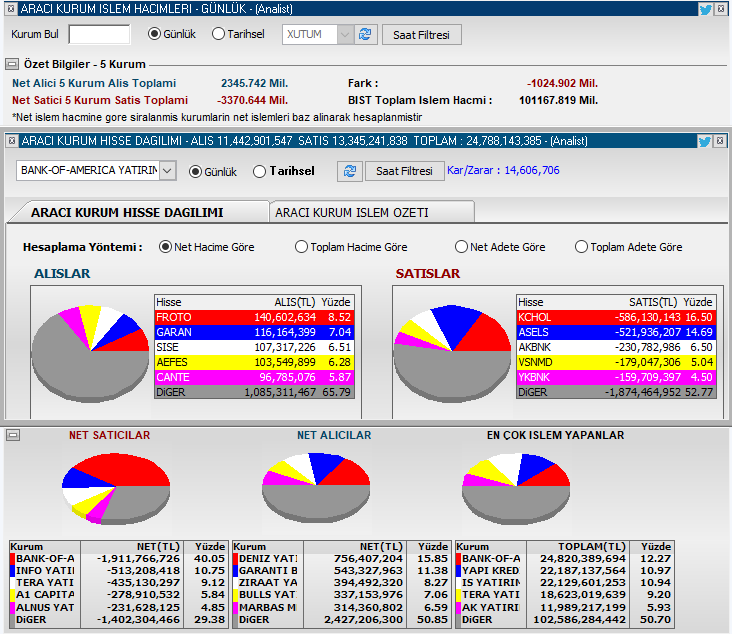Click ALIS(TL) column header
The height and width of the screenshot is (634, 732).
(x=295, y=302)
